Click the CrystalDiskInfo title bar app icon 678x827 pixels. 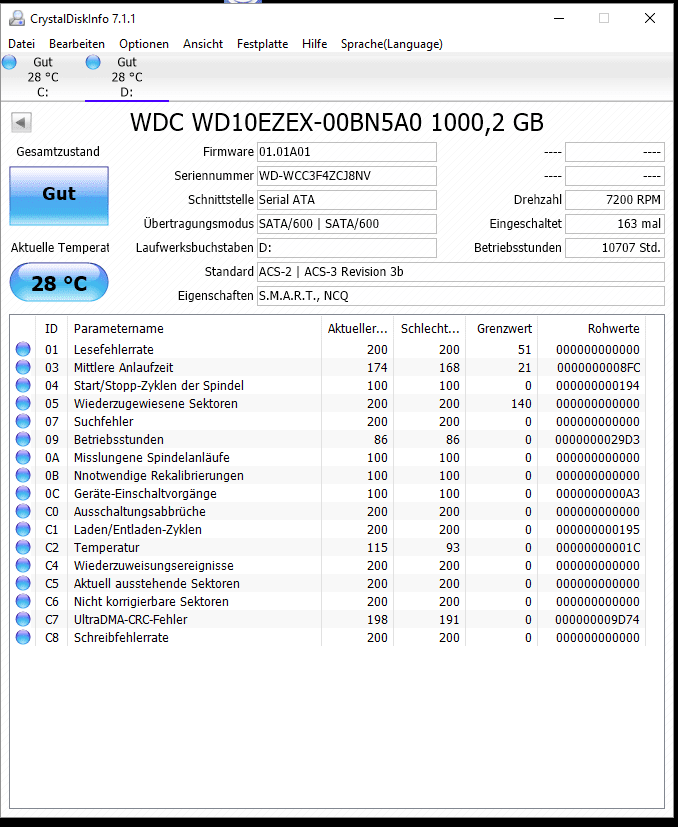(x=17, y=18)
